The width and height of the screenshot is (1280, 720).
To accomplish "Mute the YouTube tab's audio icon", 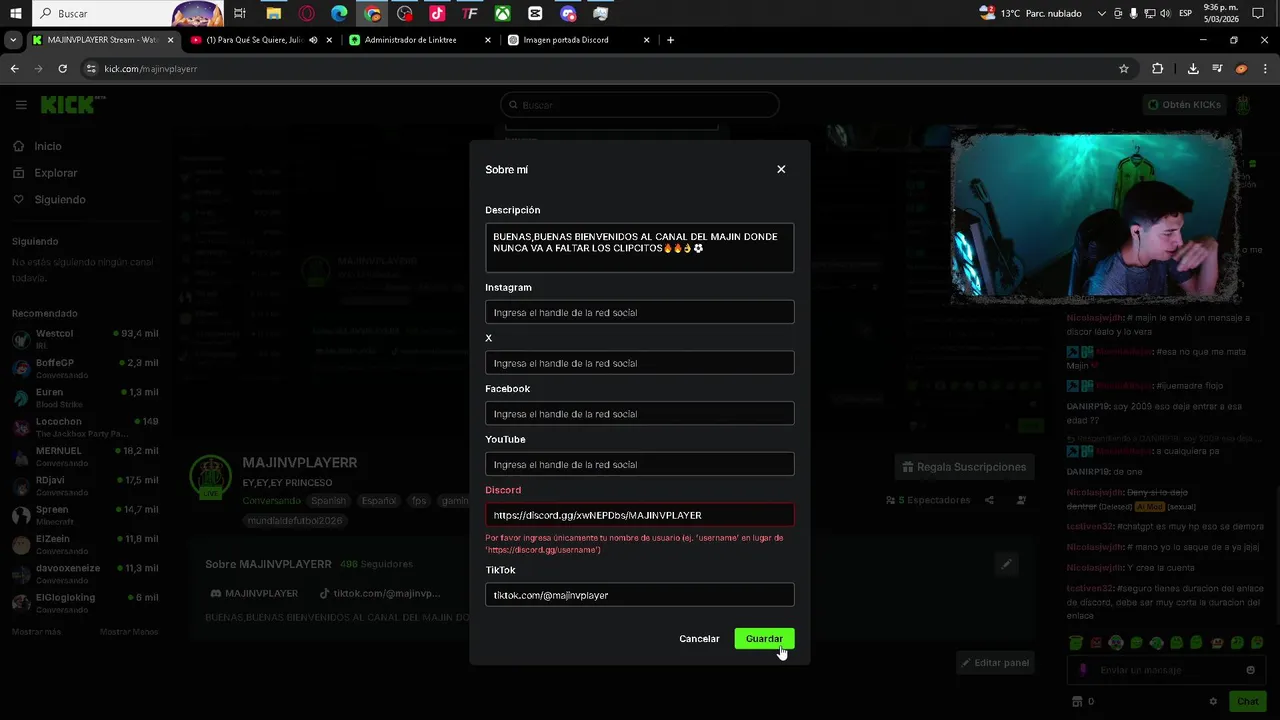I will pos(313,40).
